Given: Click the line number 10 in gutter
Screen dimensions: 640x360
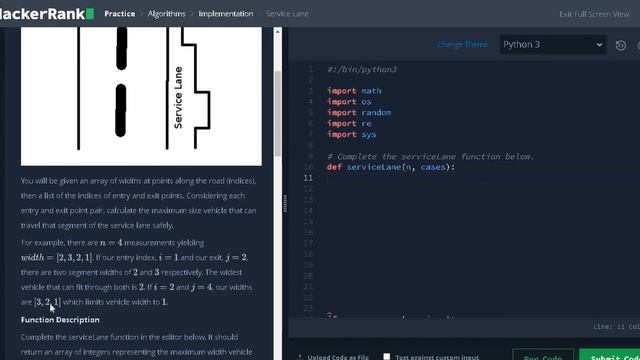Looking at the screenshot, I should (x=308, y=167).
